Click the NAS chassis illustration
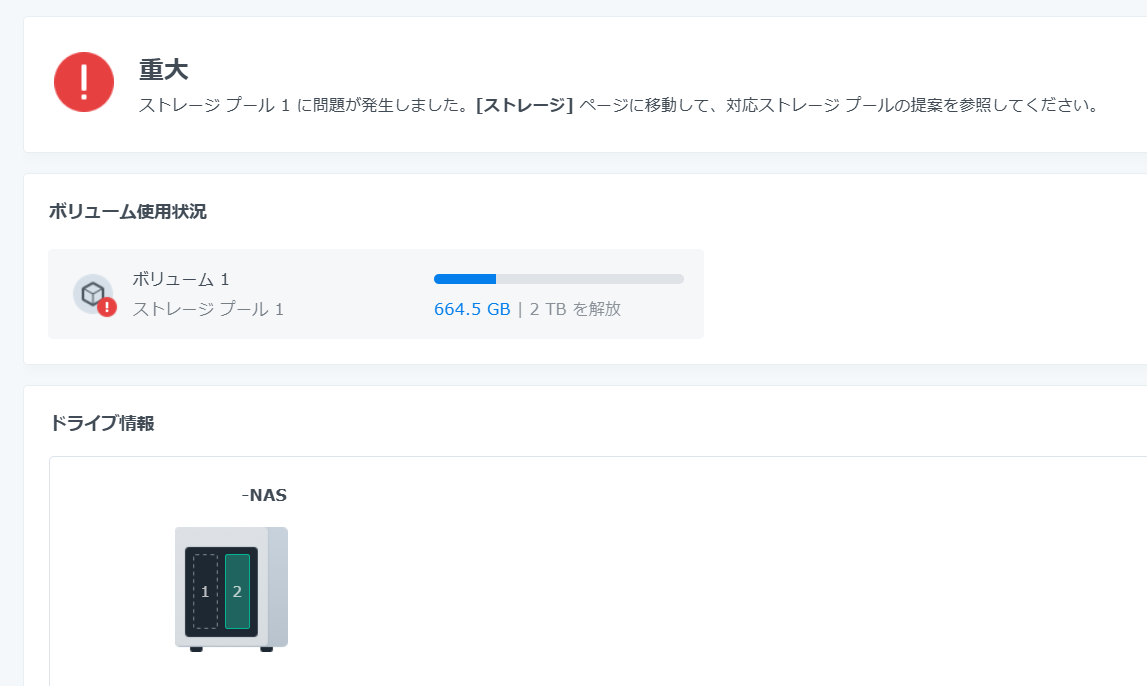1147x686 pixels. pyautogui.click(x=230, y=588)
